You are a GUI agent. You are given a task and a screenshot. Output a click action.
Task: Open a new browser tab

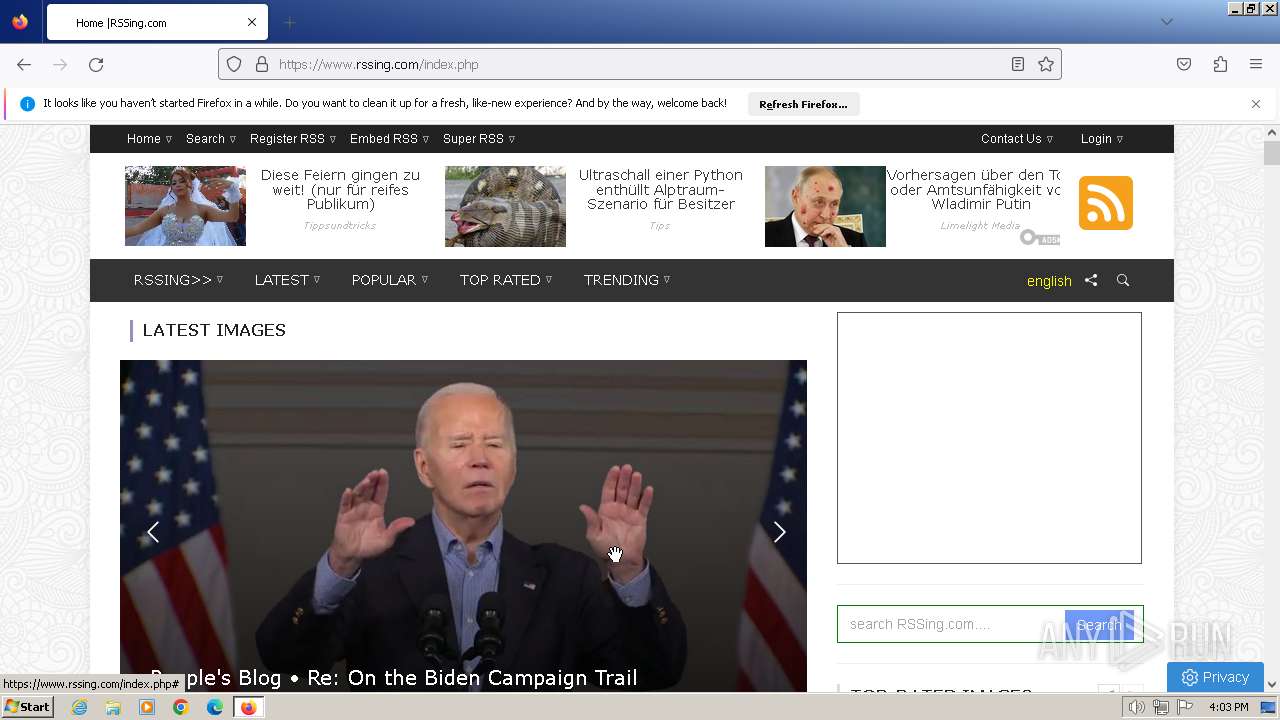tap(289, 22)
